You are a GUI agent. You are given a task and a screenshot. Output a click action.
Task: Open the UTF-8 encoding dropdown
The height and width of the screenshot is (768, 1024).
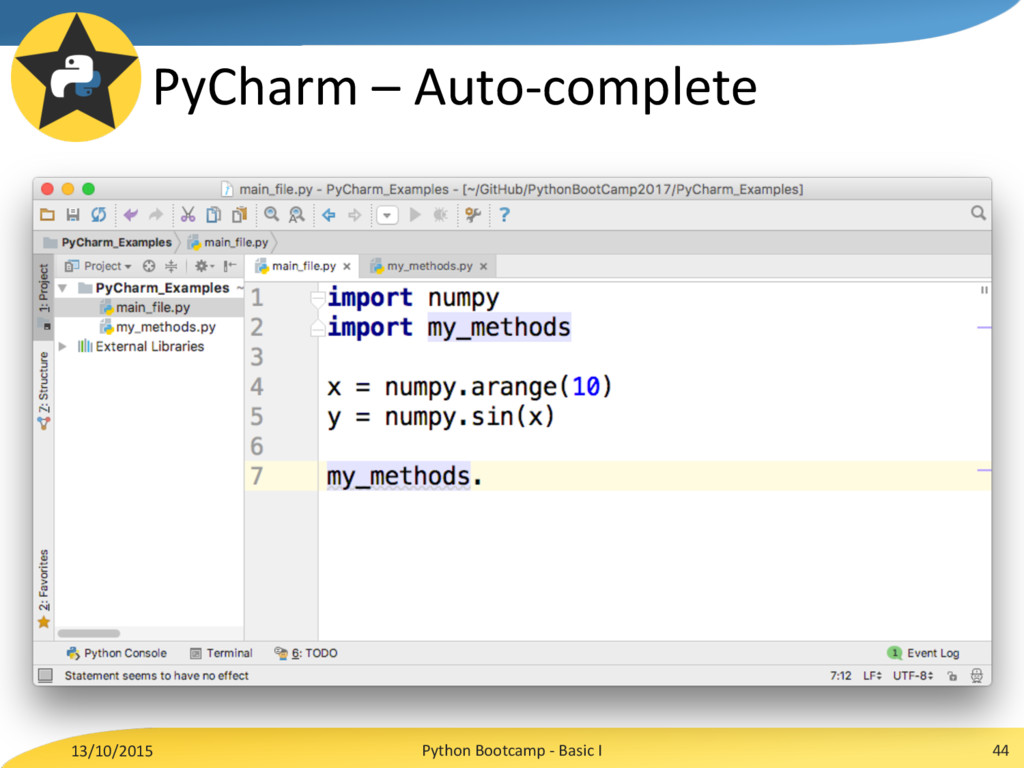(x=913, y=675)
